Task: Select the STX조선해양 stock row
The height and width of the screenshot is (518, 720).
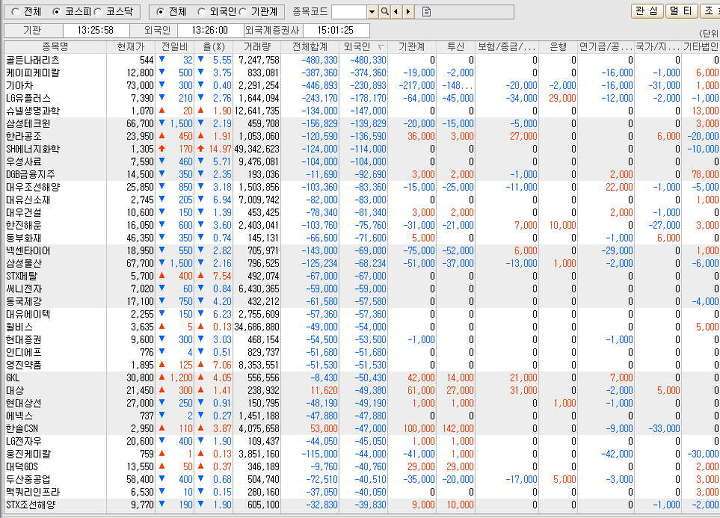Action: point(362,505)
